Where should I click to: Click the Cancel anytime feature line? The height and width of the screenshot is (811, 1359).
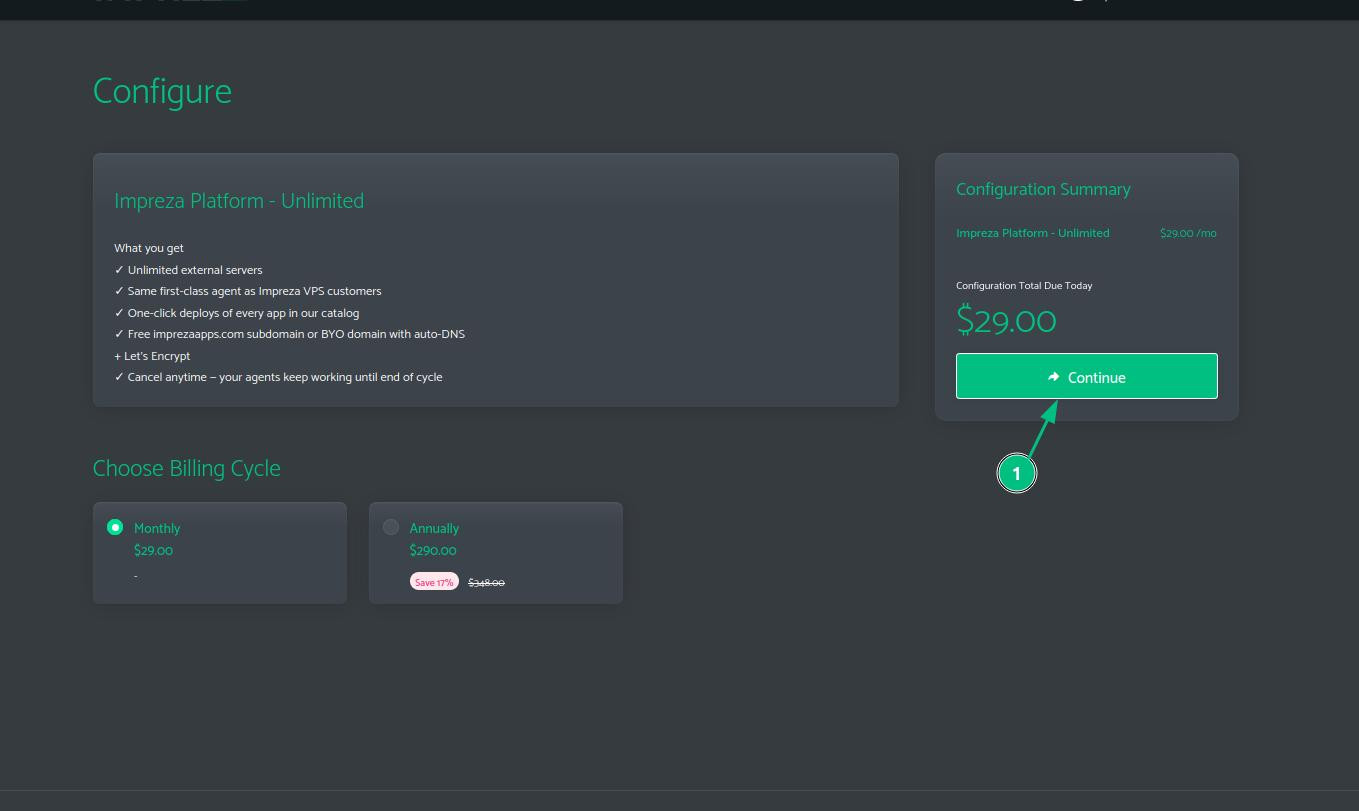(x=278, y=377)
